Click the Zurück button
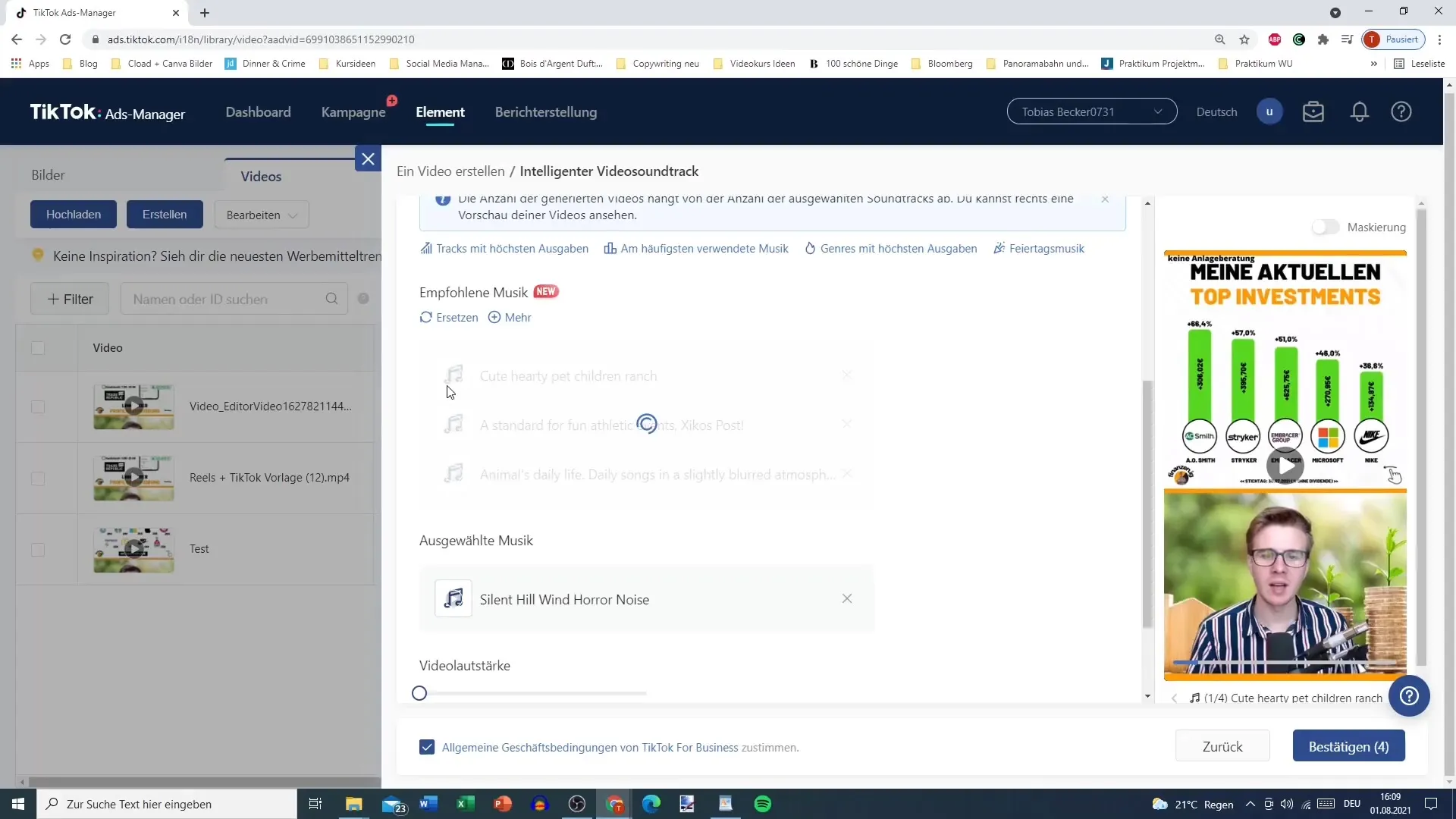1456x819 pixels. (1222, 747)
